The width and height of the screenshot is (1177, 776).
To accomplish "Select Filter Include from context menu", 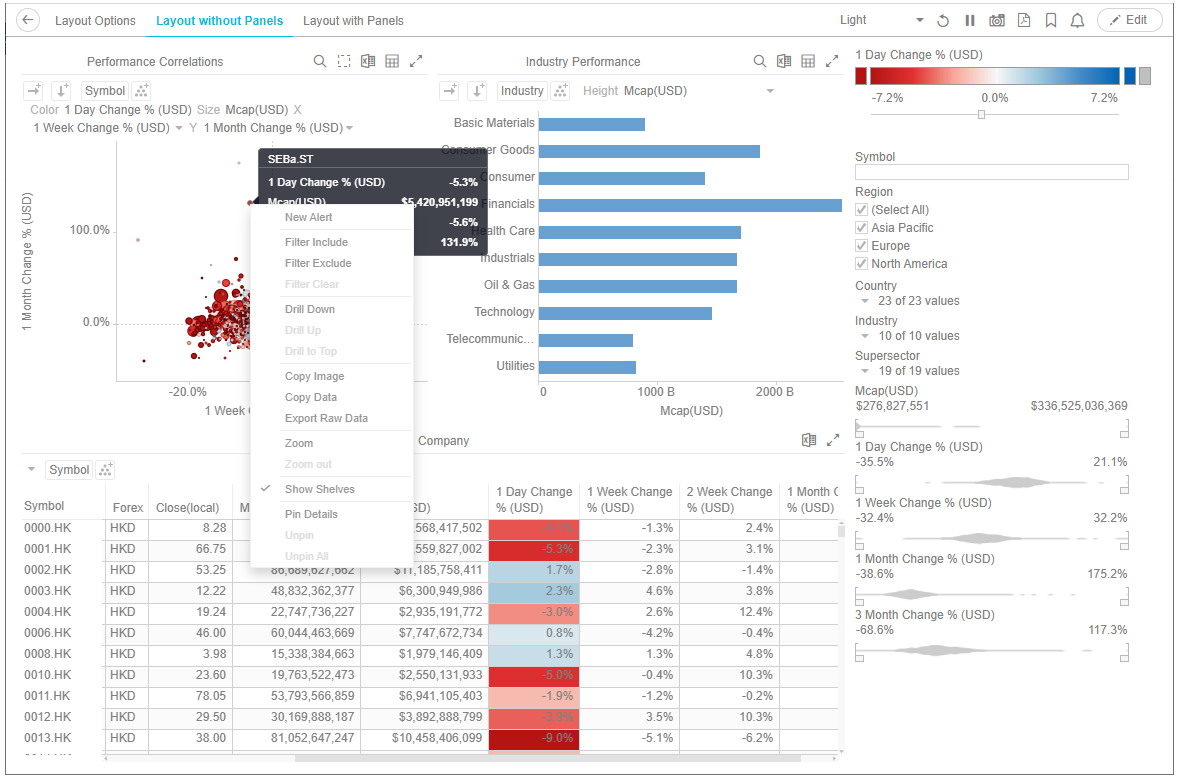I will coord(316,242).
